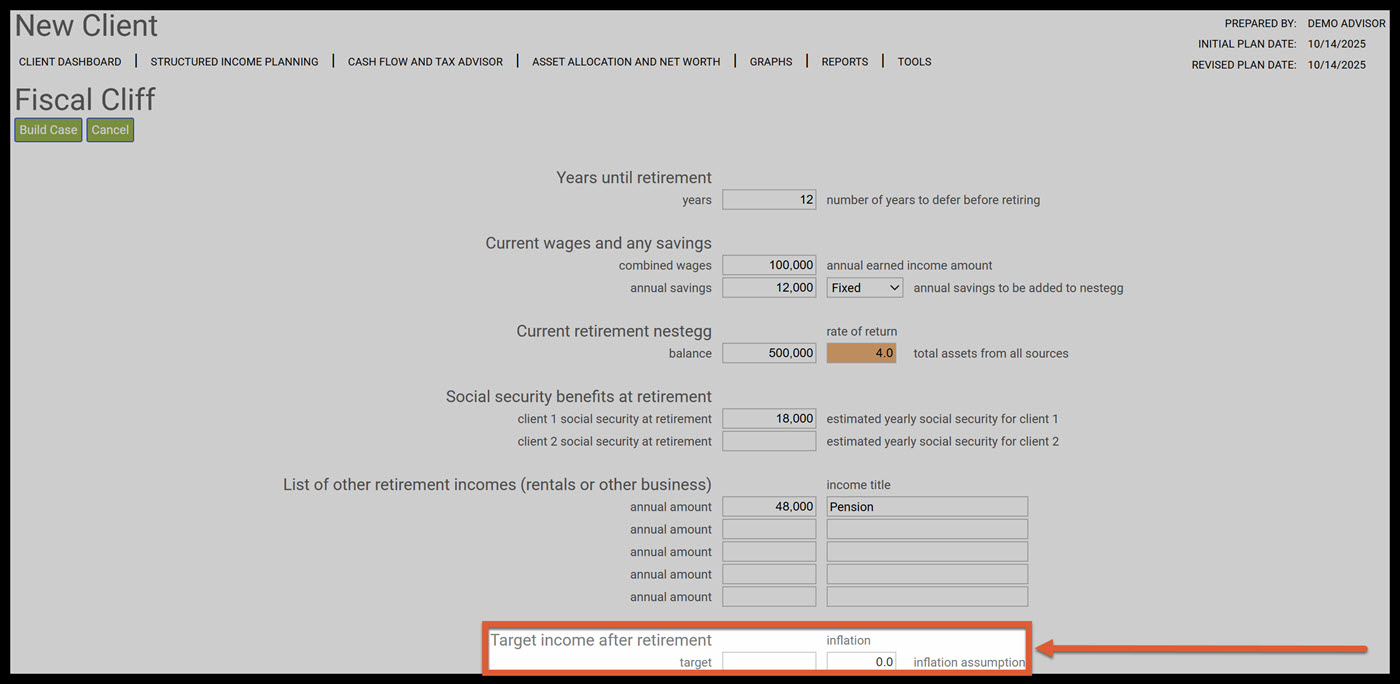1400x684 pixels.
Task: Open the Tools menu
Action: coord(914,62)
